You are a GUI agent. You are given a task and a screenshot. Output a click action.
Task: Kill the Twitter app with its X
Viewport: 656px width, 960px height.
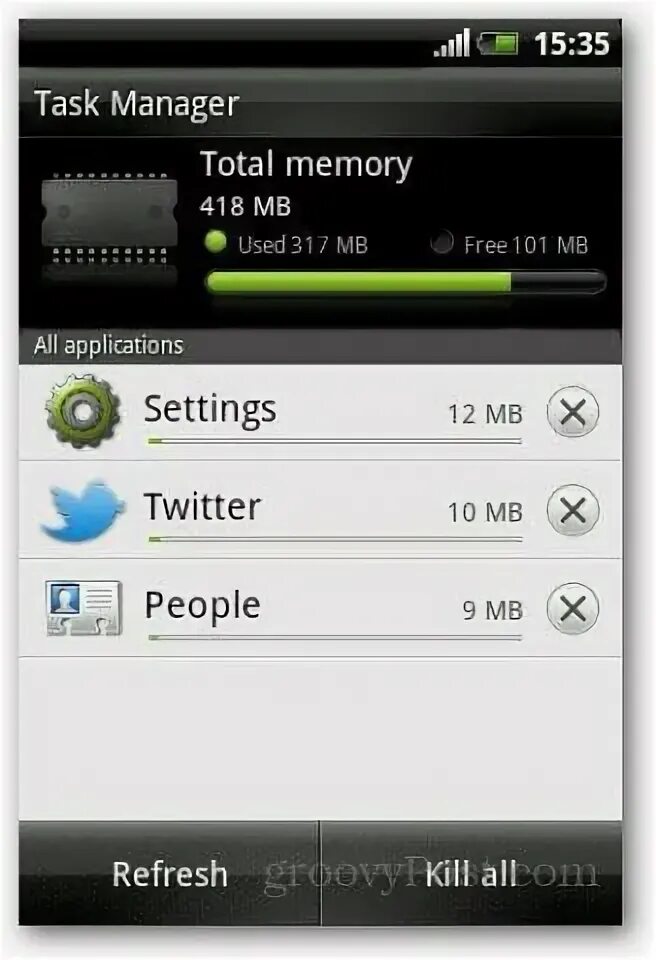[x=573, y=510]
